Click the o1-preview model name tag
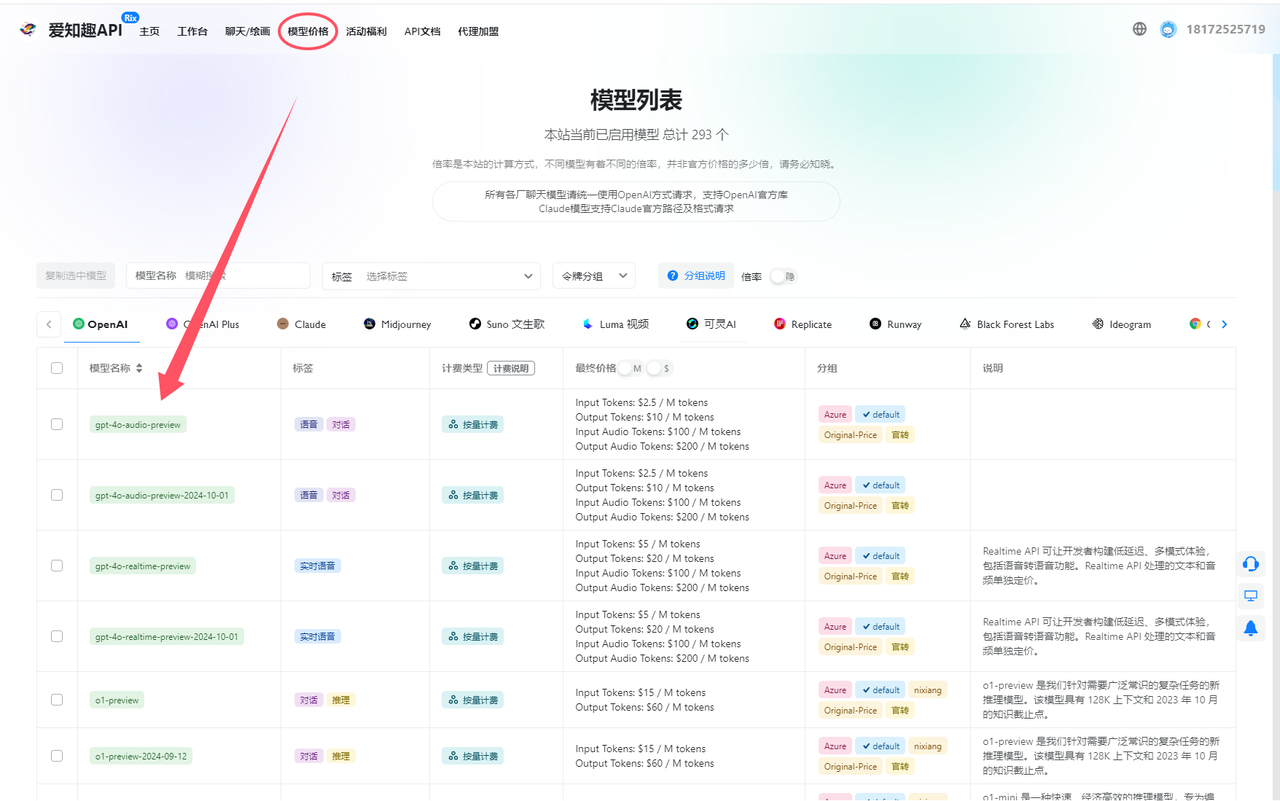Screen dimensions: 1280x801 point(117,700)
